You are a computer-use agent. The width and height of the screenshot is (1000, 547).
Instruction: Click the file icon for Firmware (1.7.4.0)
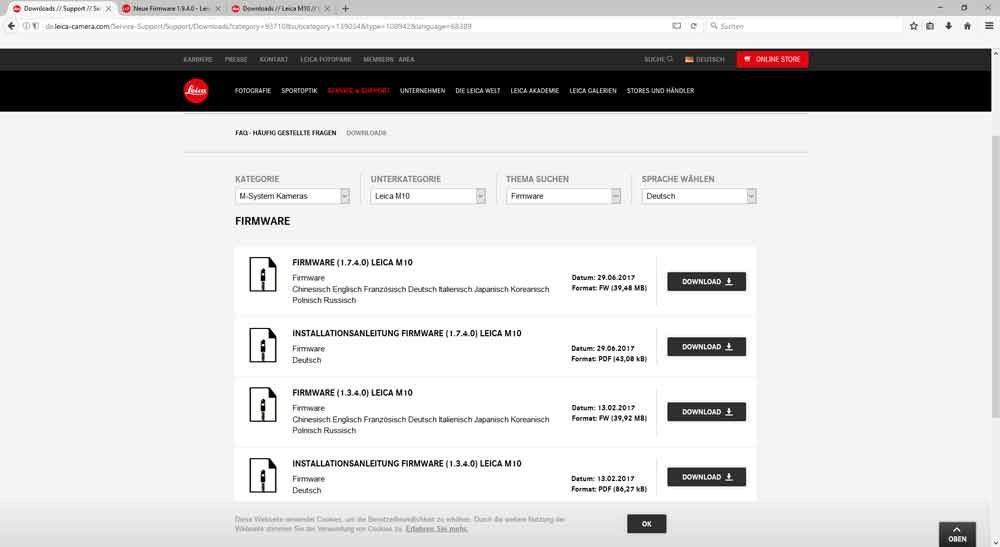[262, 275]
